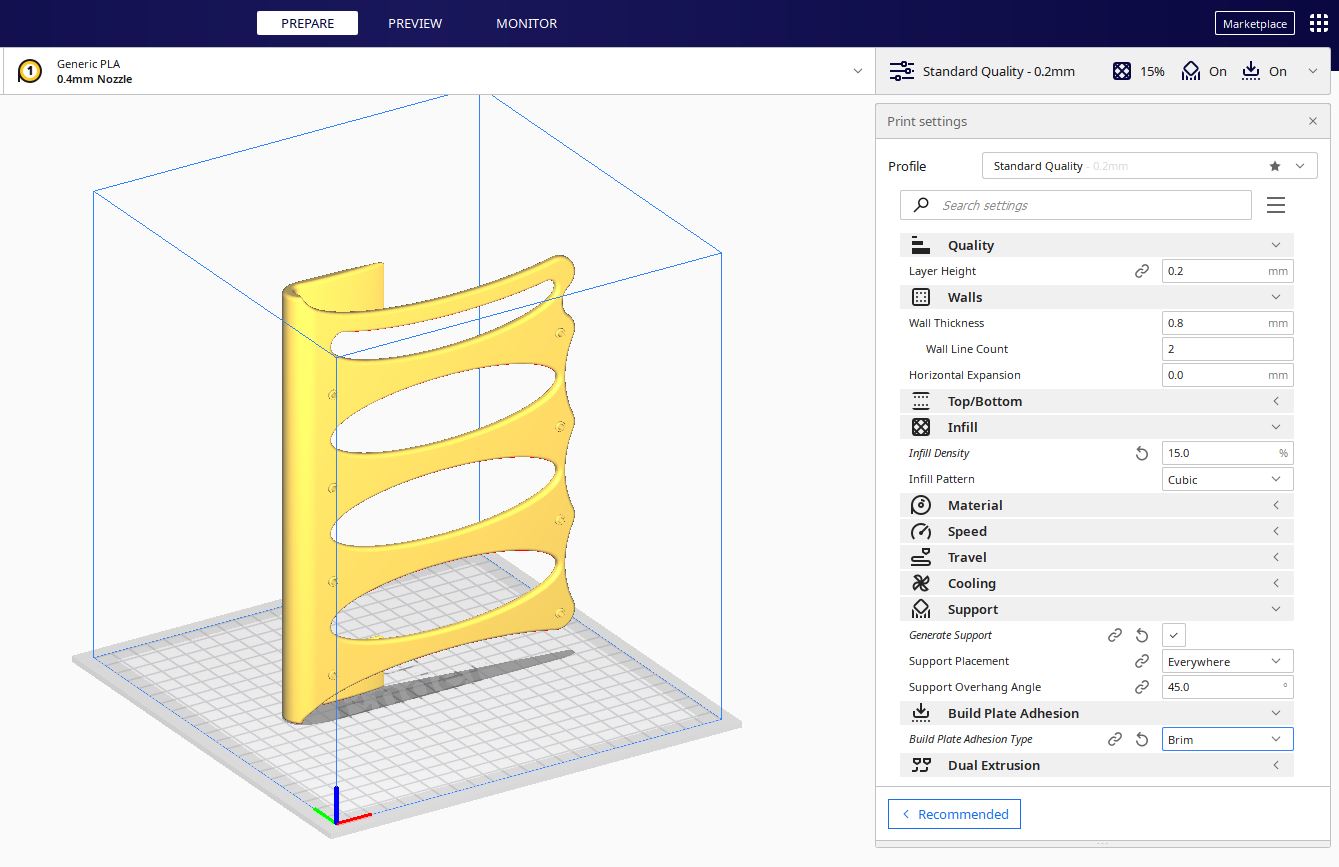Revert the Generate Support setting

point(1142,635)
